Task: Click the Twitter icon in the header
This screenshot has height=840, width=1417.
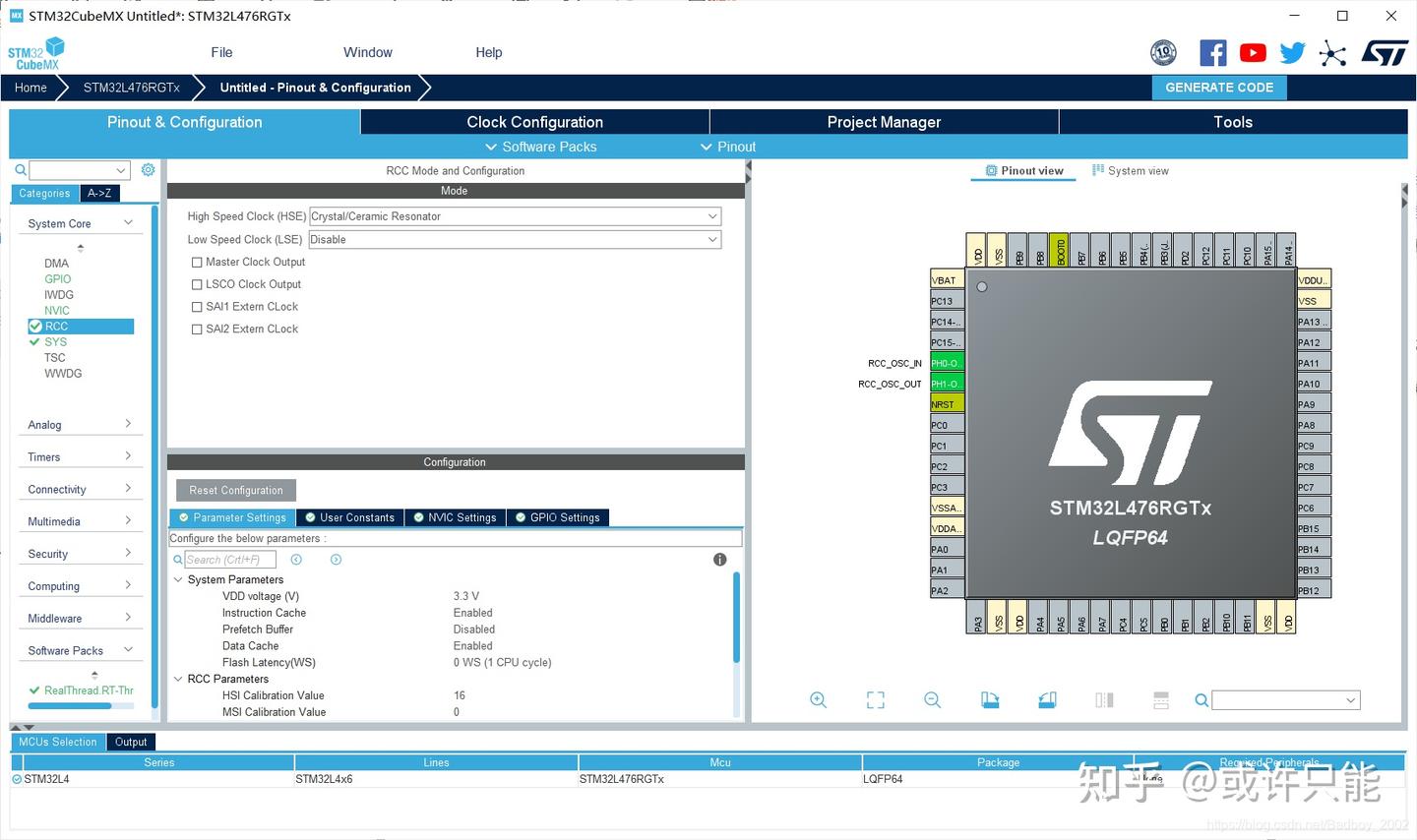Action: [1291, 52]
